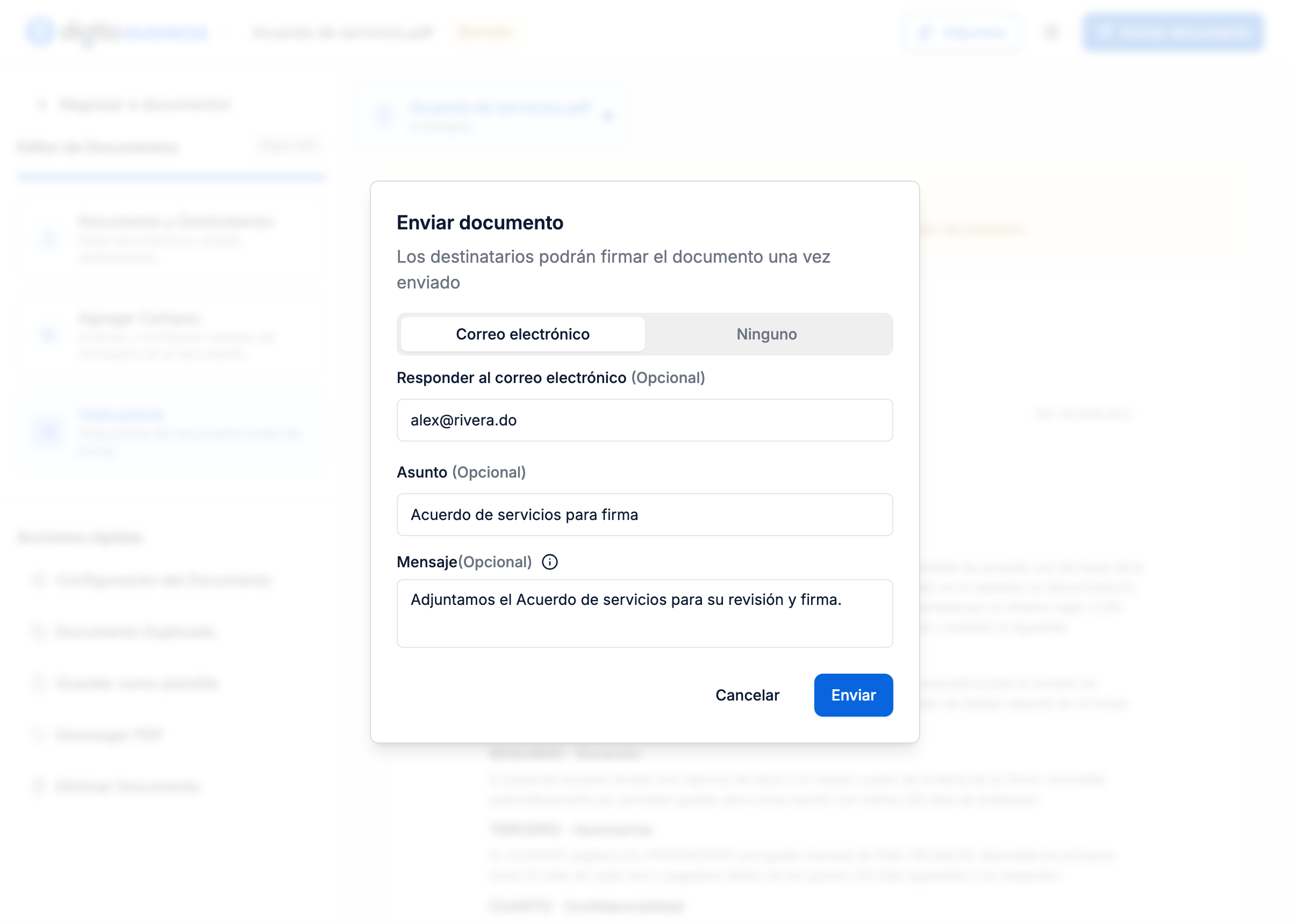This screenshot has height=924, width=1290.
Task: Cancel the send document dialog
Action: pos(747,695)
